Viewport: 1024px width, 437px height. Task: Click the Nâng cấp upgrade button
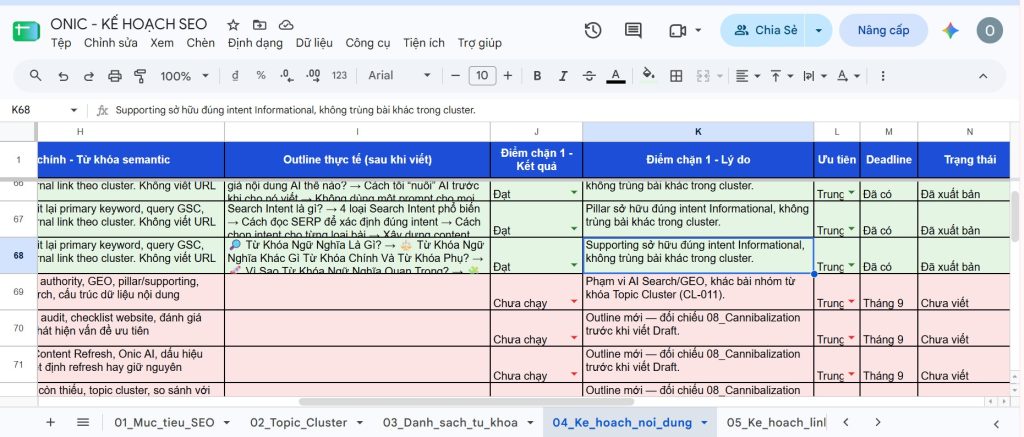(x=884, y=30)
